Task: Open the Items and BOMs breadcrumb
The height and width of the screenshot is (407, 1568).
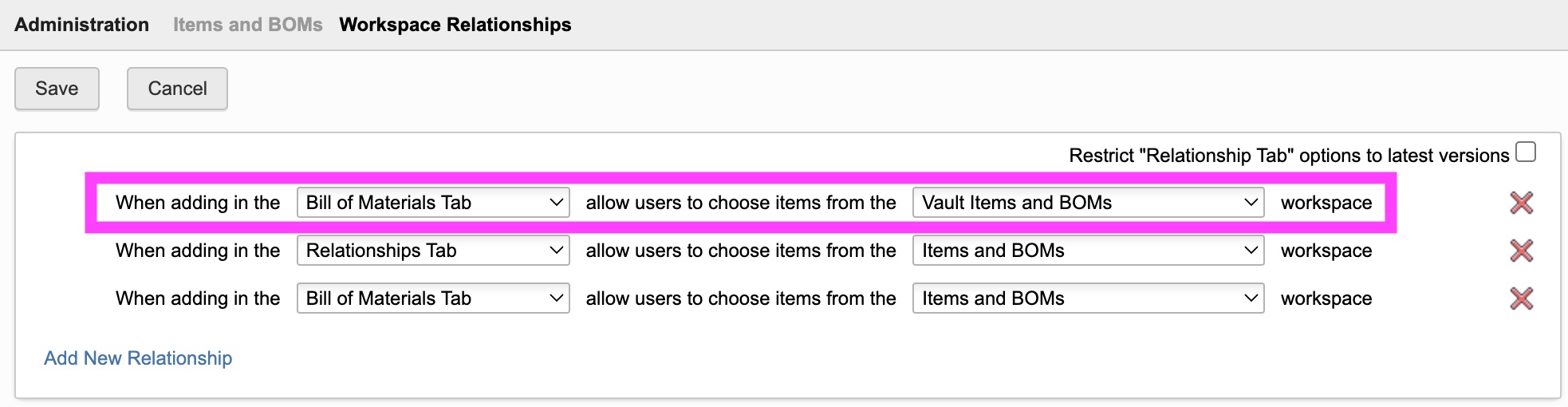Action: coord(247,25)
